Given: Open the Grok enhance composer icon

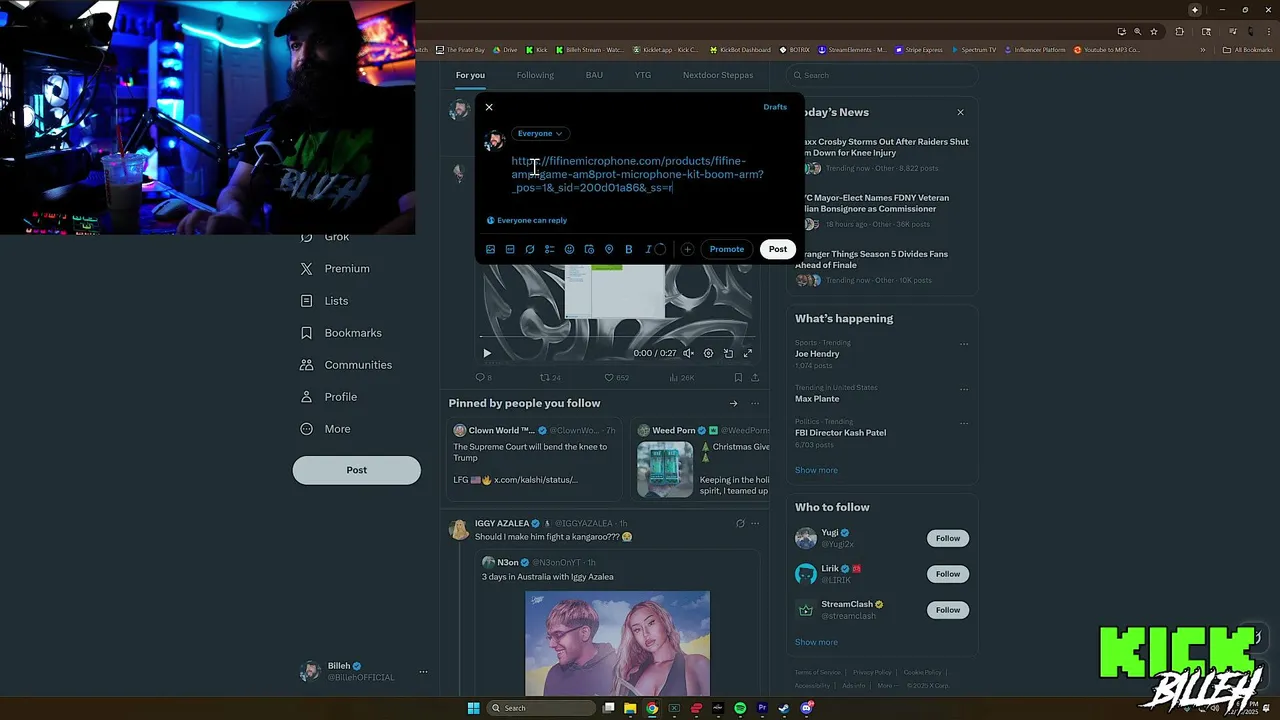Looking at the screenshot, I should click(x=530, y=249).
